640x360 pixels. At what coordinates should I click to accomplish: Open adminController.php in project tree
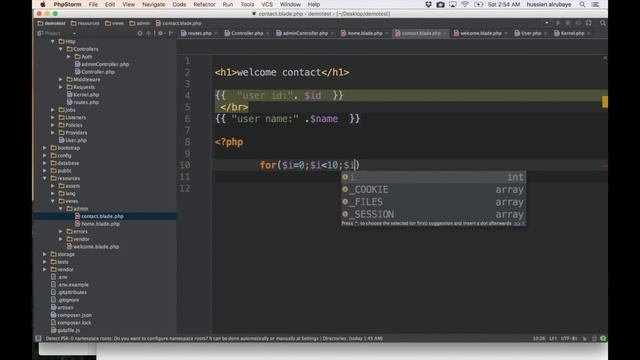(x=102, y=64)
